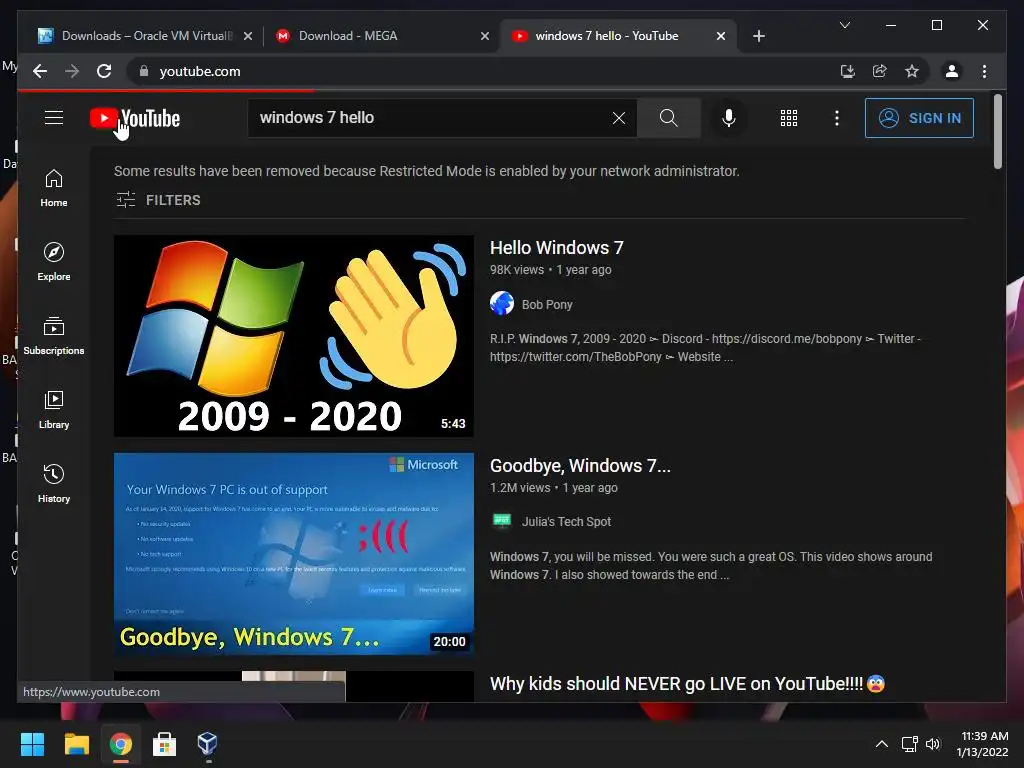Click the install app icon in address bar
1024x768 pixels.
tap(848, 71)
